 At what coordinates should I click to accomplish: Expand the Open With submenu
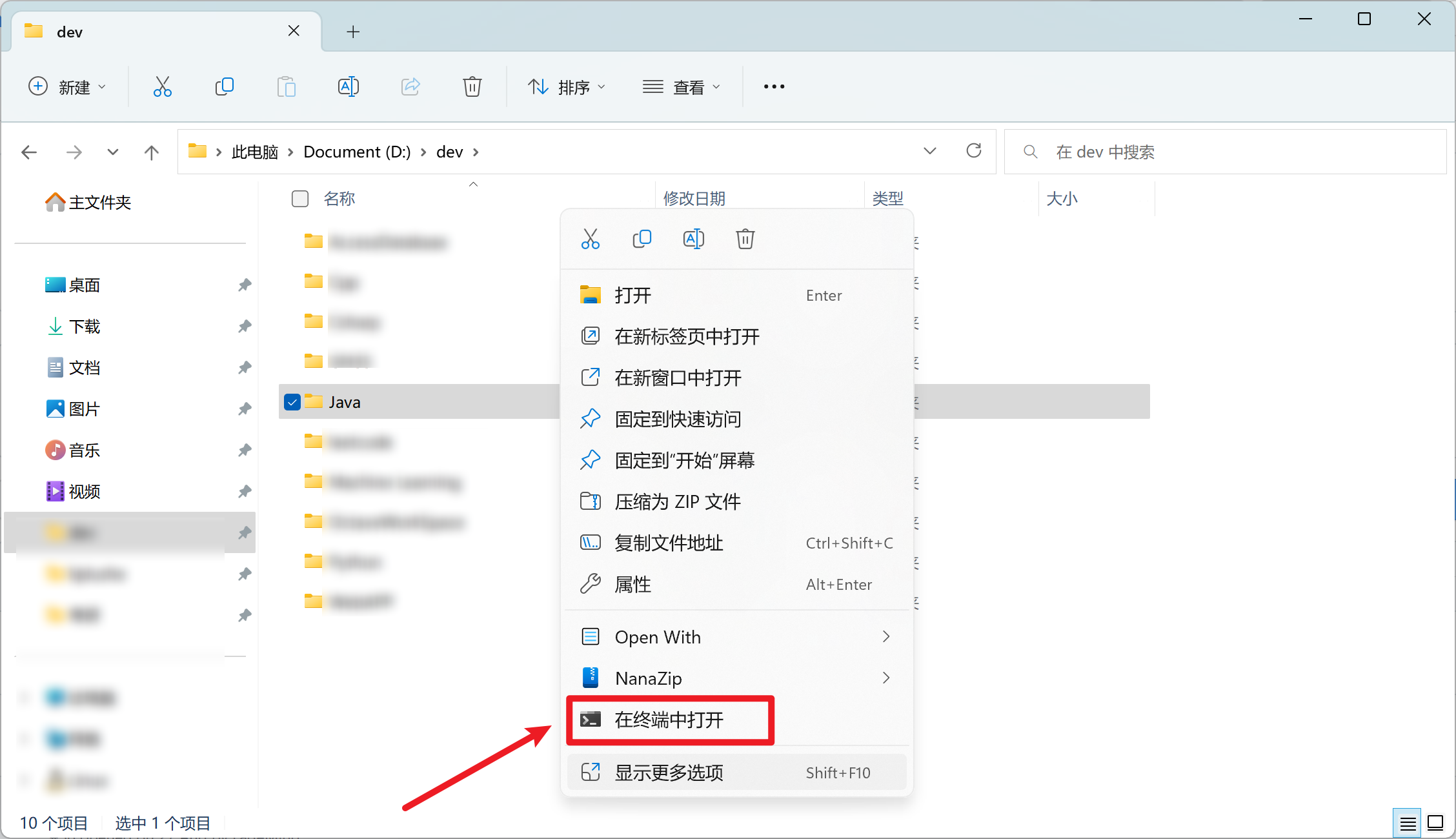[736, 637]
